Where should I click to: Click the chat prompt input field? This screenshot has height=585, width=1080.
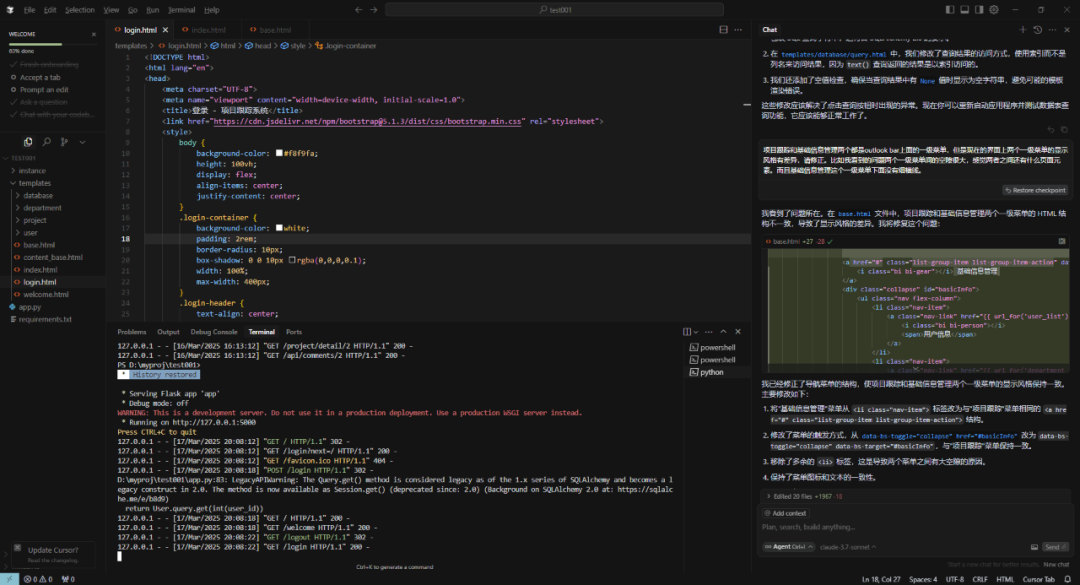coord(915,527)
